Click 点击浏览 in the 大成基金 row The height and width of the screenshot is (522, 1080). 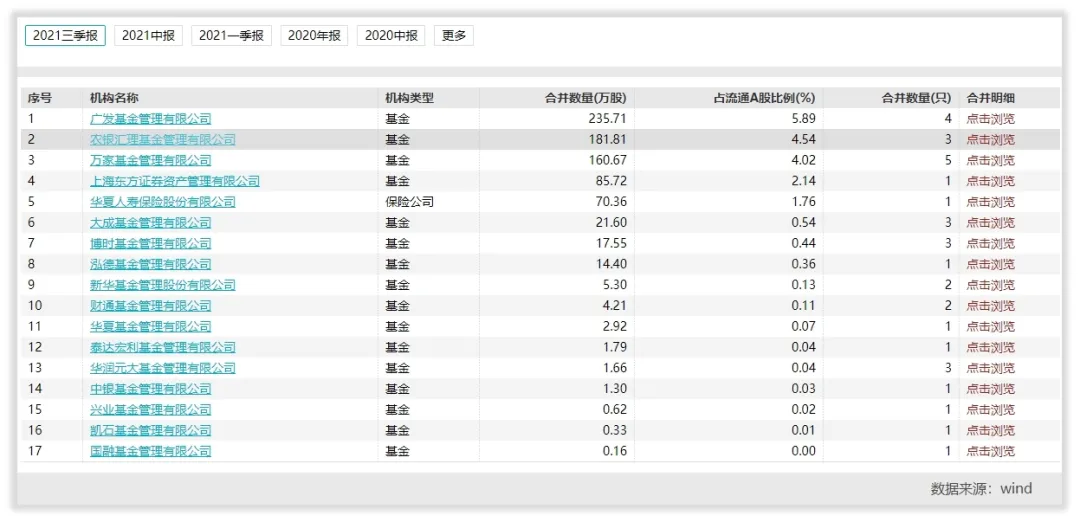coord(990,222)
